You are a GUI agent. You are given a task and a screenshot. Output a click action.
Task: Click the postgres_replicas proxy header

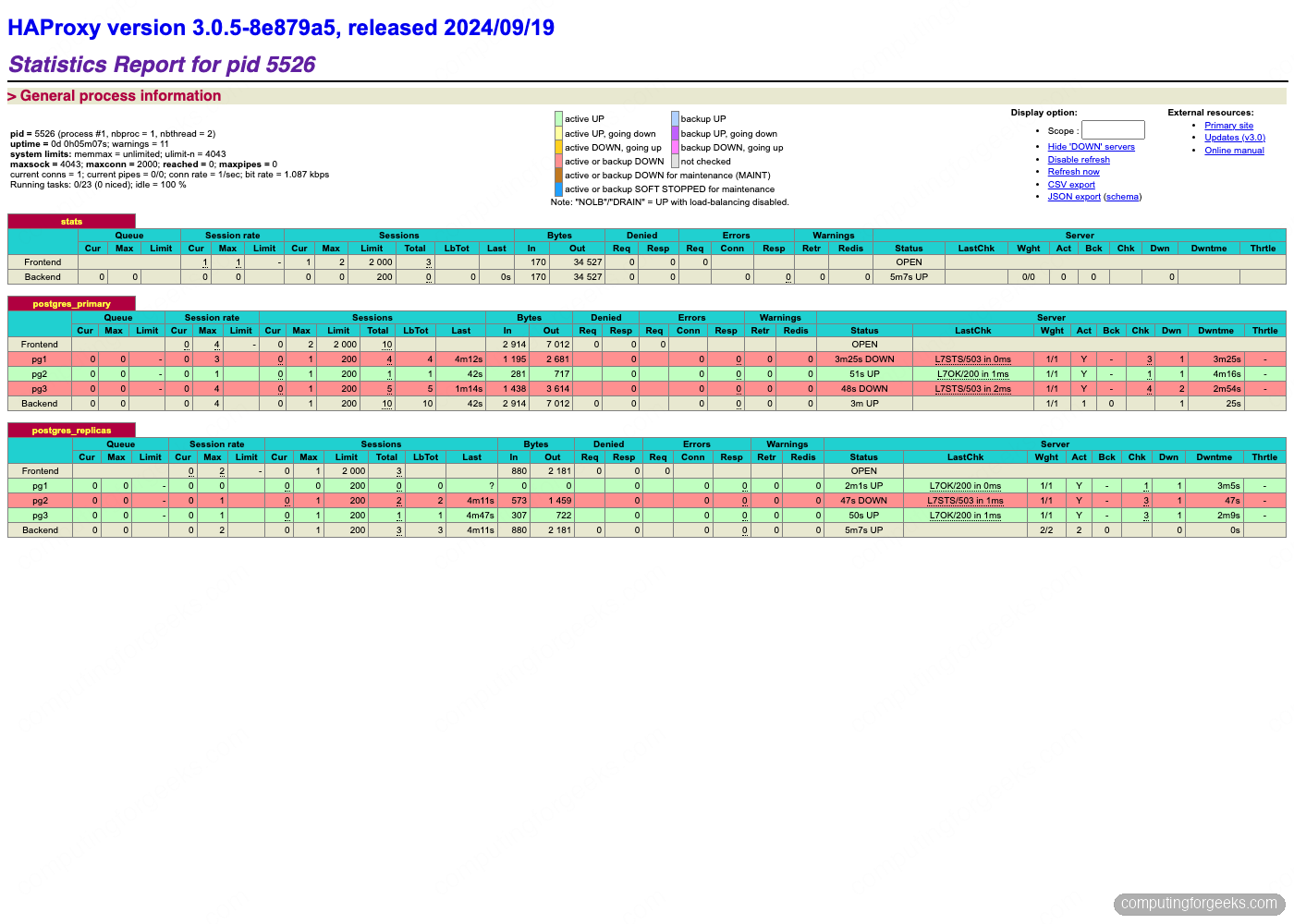pyautogui.click(x=71, y=431)
